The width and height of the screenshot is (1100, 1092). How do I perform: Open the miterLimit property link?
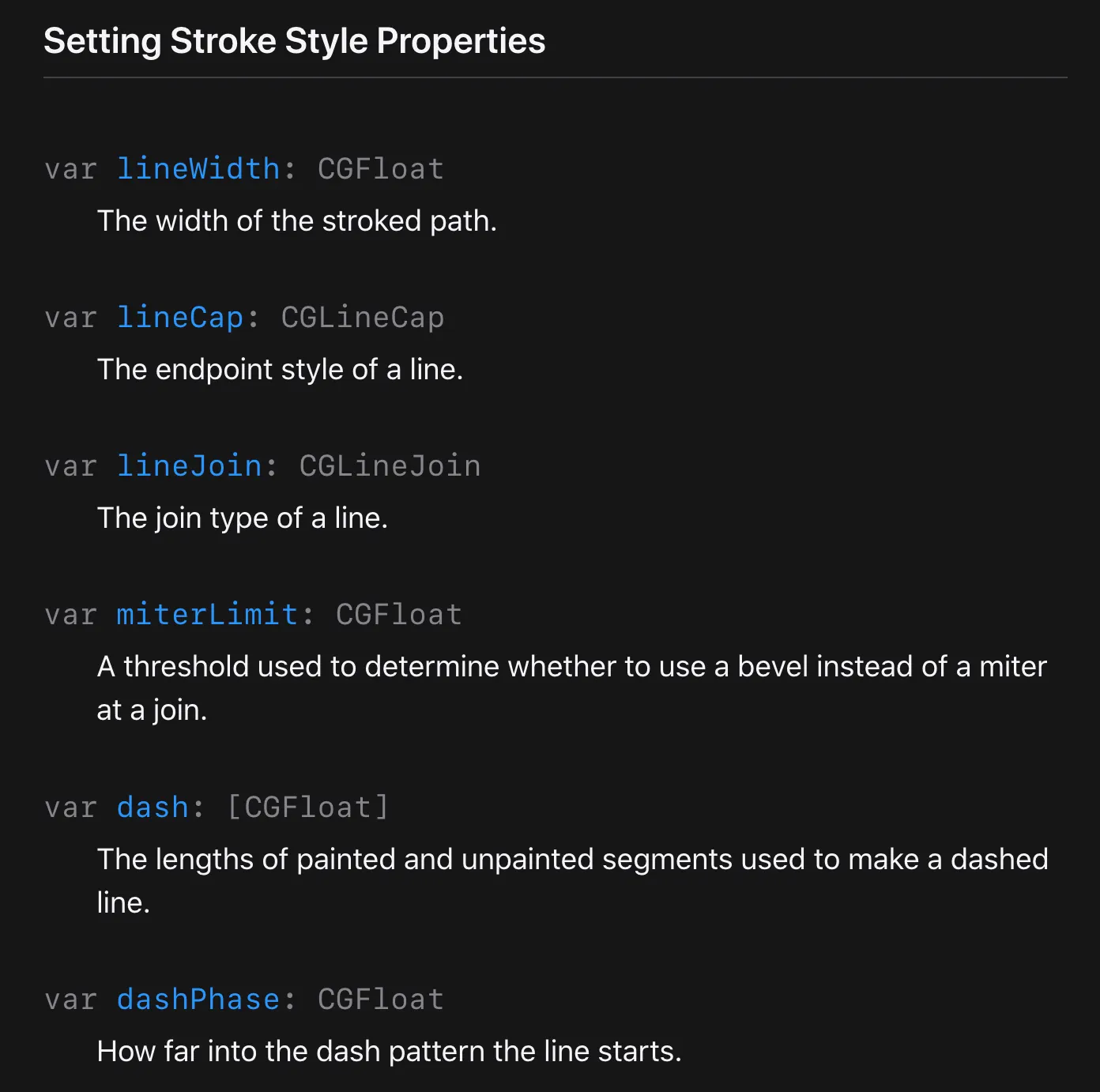[x=208, y=615]
